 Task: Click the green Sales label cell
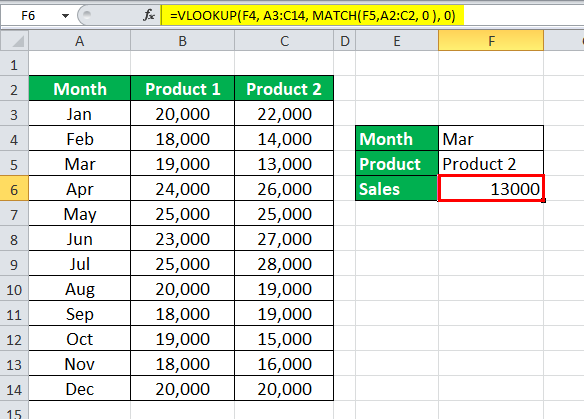[x=397, y=188]
